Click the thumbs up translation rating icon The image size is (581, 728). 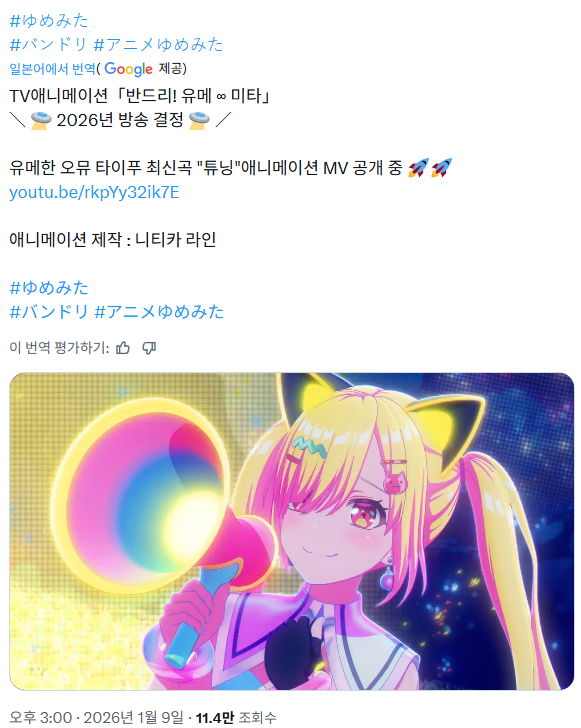click(x=123, y=348)
